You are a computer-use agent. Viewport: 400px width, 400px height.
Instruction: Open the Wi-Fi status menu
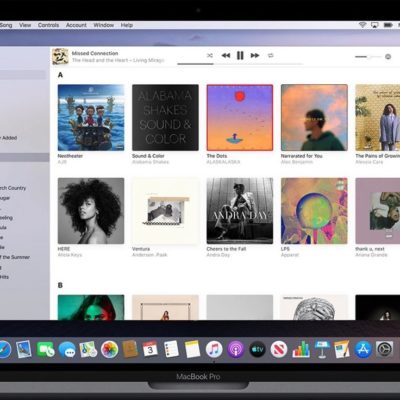[362, 25]
